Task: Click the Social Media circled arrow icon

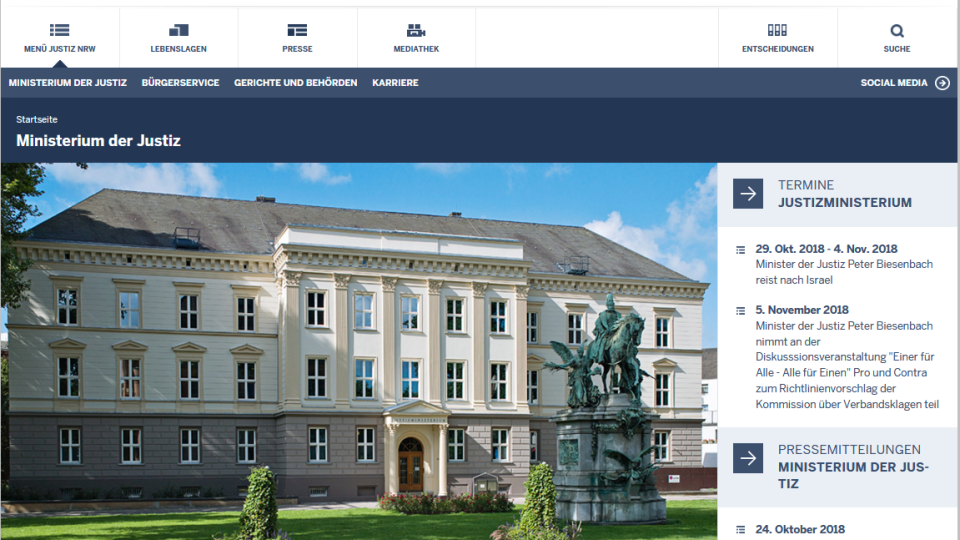Action: click(x=943, y=83)
